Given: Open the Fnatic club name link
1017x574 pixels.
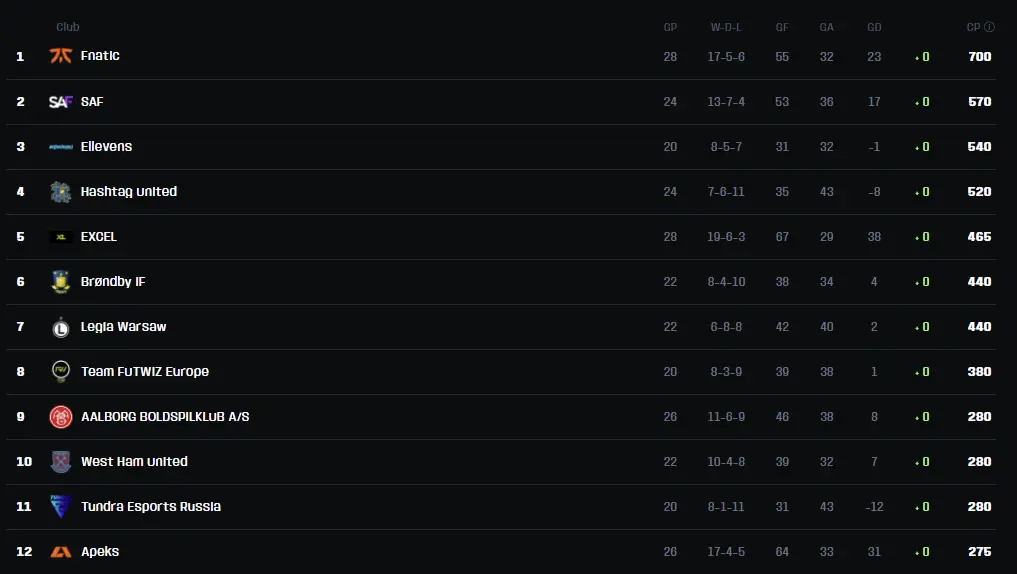Looking at the screenshot, I should click(x=100, y=56).
